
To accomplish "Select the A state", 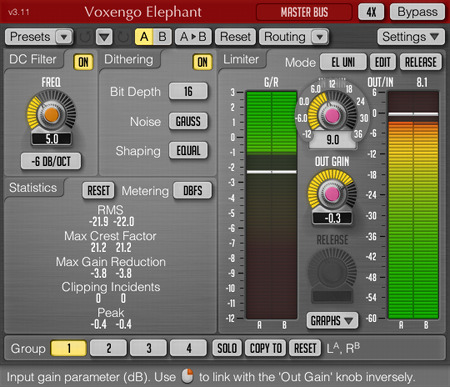I will coord(144,37).
